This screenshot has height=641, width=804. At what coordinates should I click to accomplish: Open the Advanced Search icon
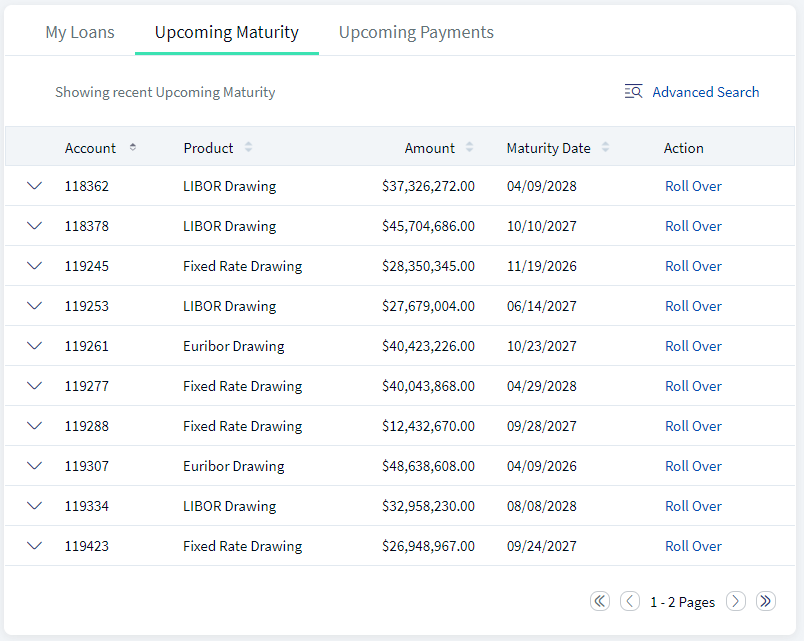pyautogui.click(x=633, y=91)
